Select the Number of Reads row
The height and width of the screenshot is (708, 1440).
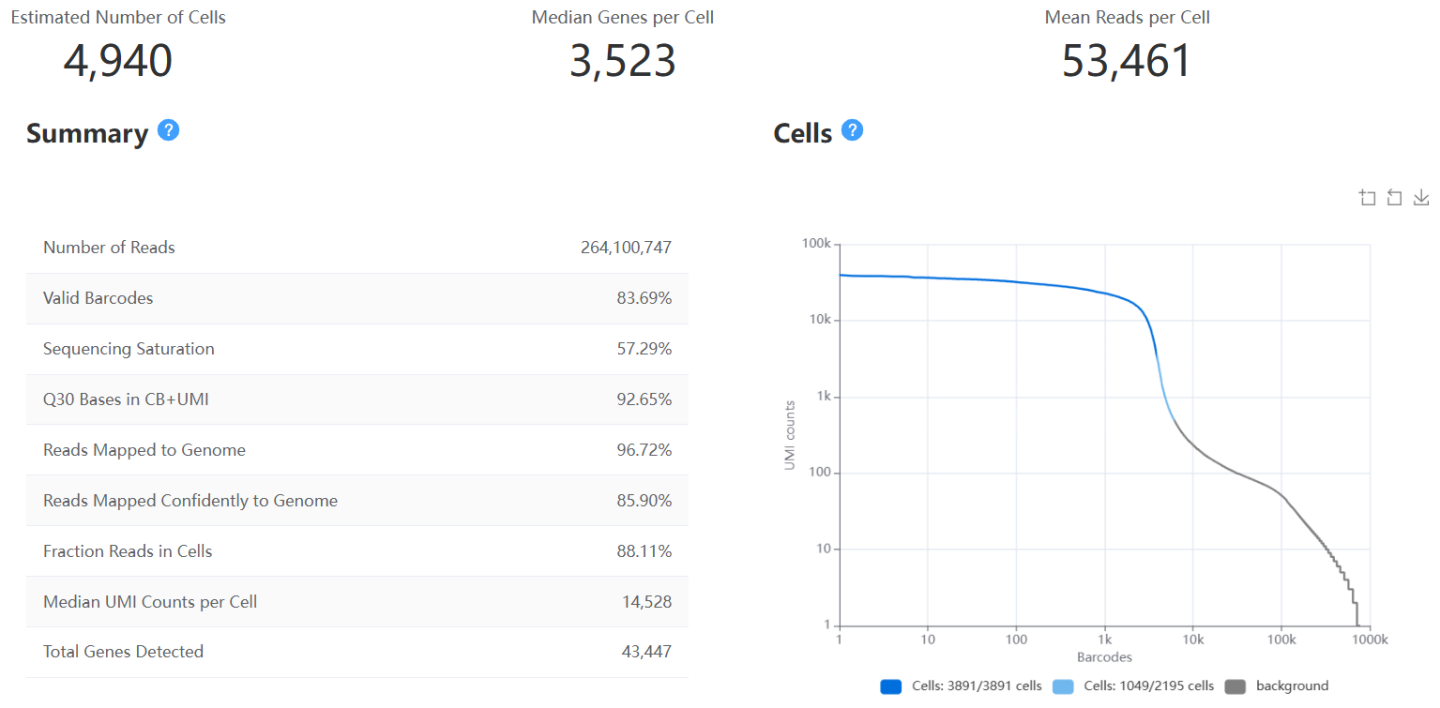[x=357, y=248]
